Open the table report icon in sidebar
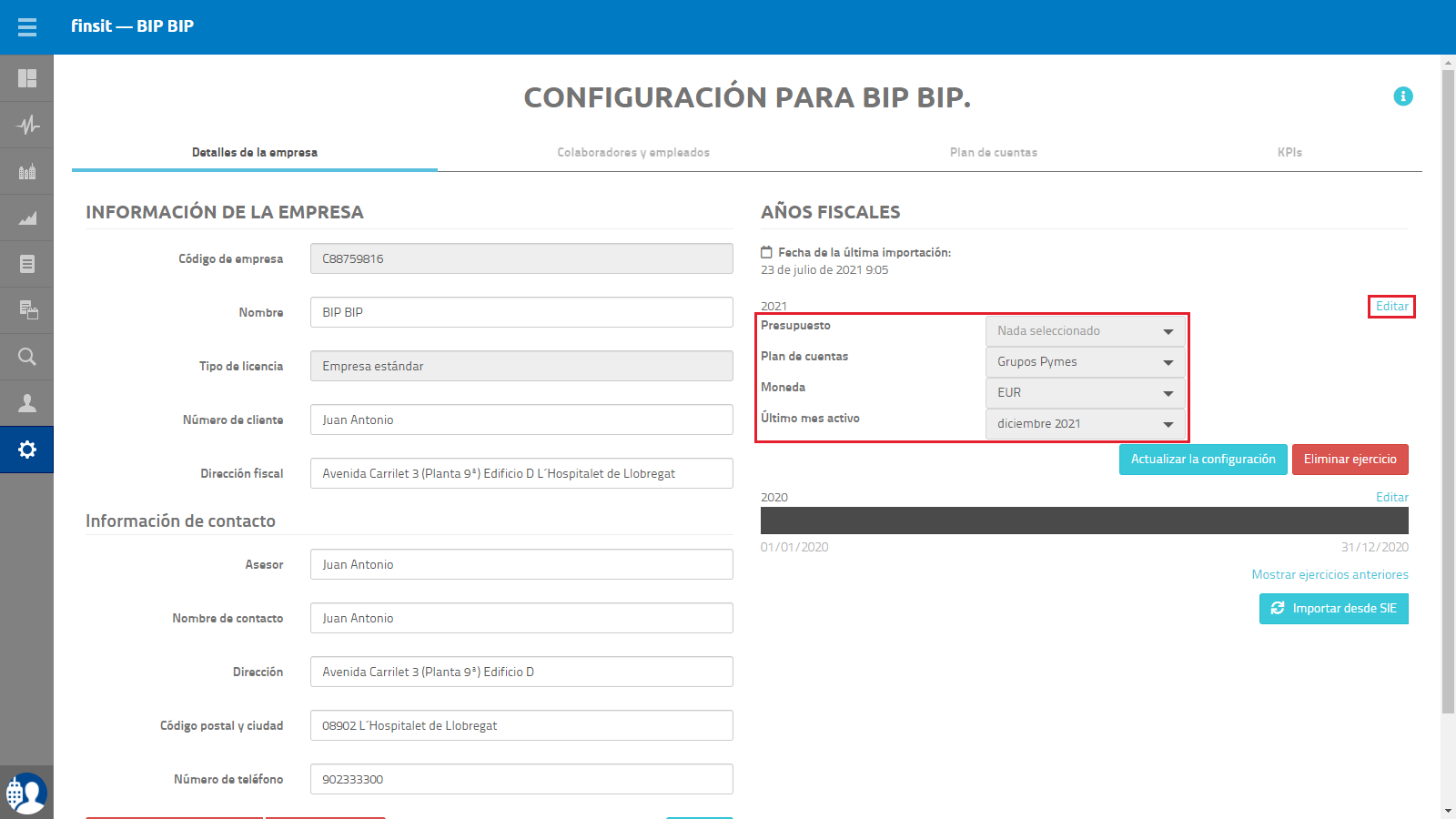Screen dimensions: 1456x819 pyautogui.click(x=27, y=310)
